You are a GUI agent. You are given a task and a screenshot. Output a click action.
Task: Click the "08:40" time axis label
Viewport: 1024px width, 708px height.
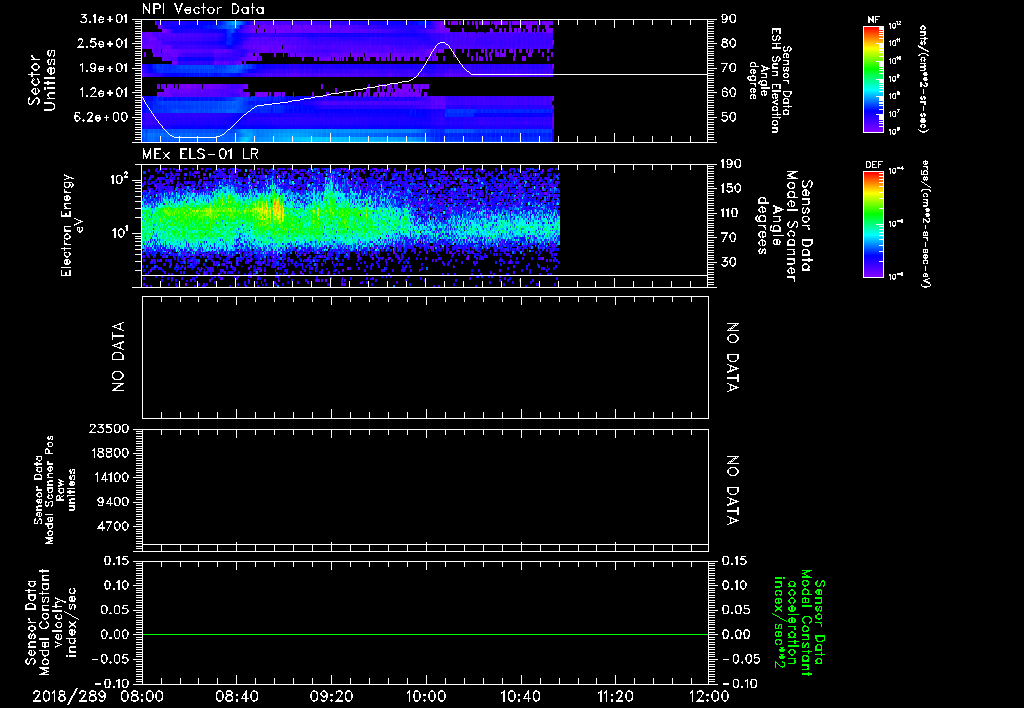(236, 696)
